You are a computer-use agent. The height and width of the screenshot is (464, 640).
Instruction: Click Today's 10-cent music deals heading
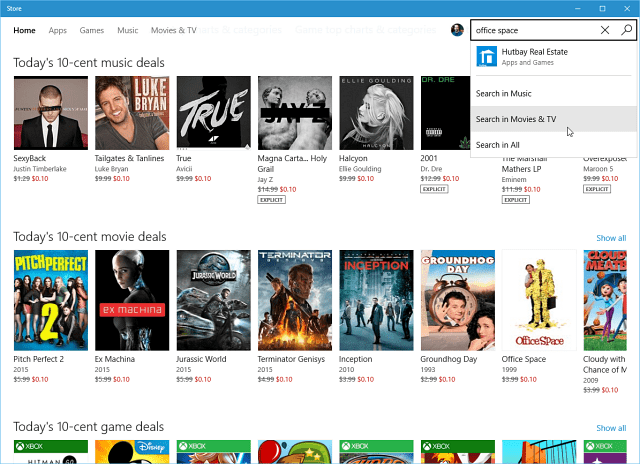click(x=89, y=63)
